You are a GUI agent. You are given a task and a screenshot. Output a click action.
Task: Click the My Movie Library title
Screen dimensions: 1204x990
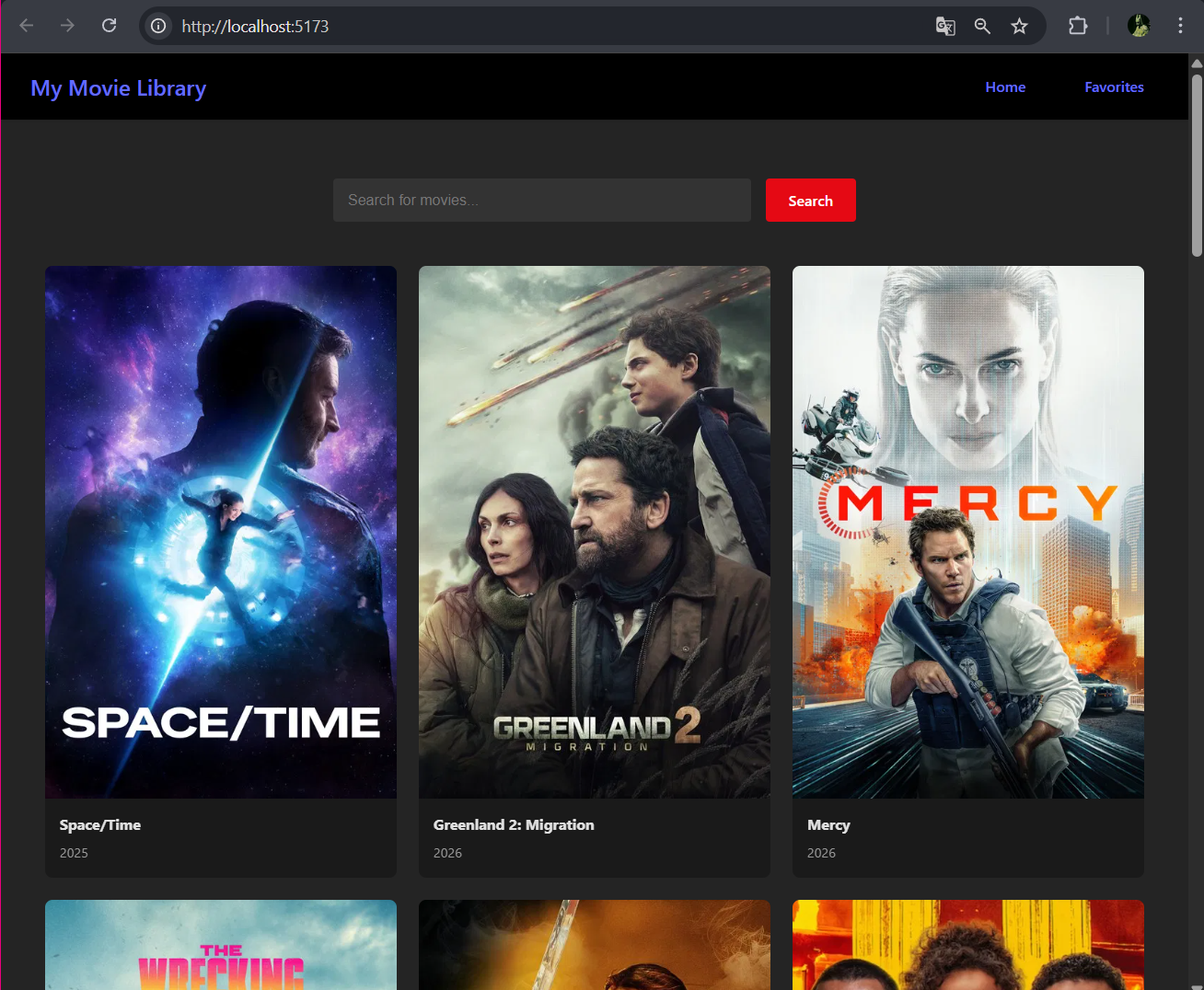pyautogui.click(x=118, y=88)
